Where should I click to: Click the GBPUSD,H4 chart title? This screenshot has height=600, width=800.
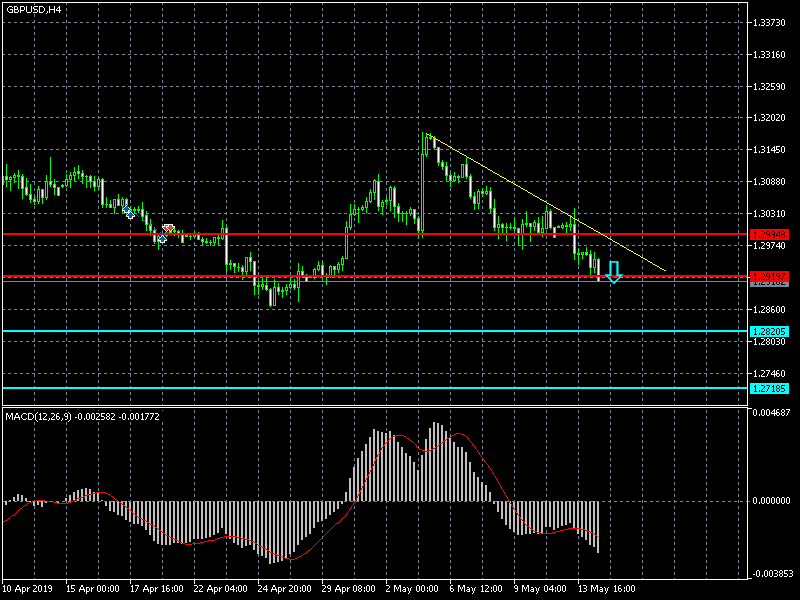(x=33, y=9)
